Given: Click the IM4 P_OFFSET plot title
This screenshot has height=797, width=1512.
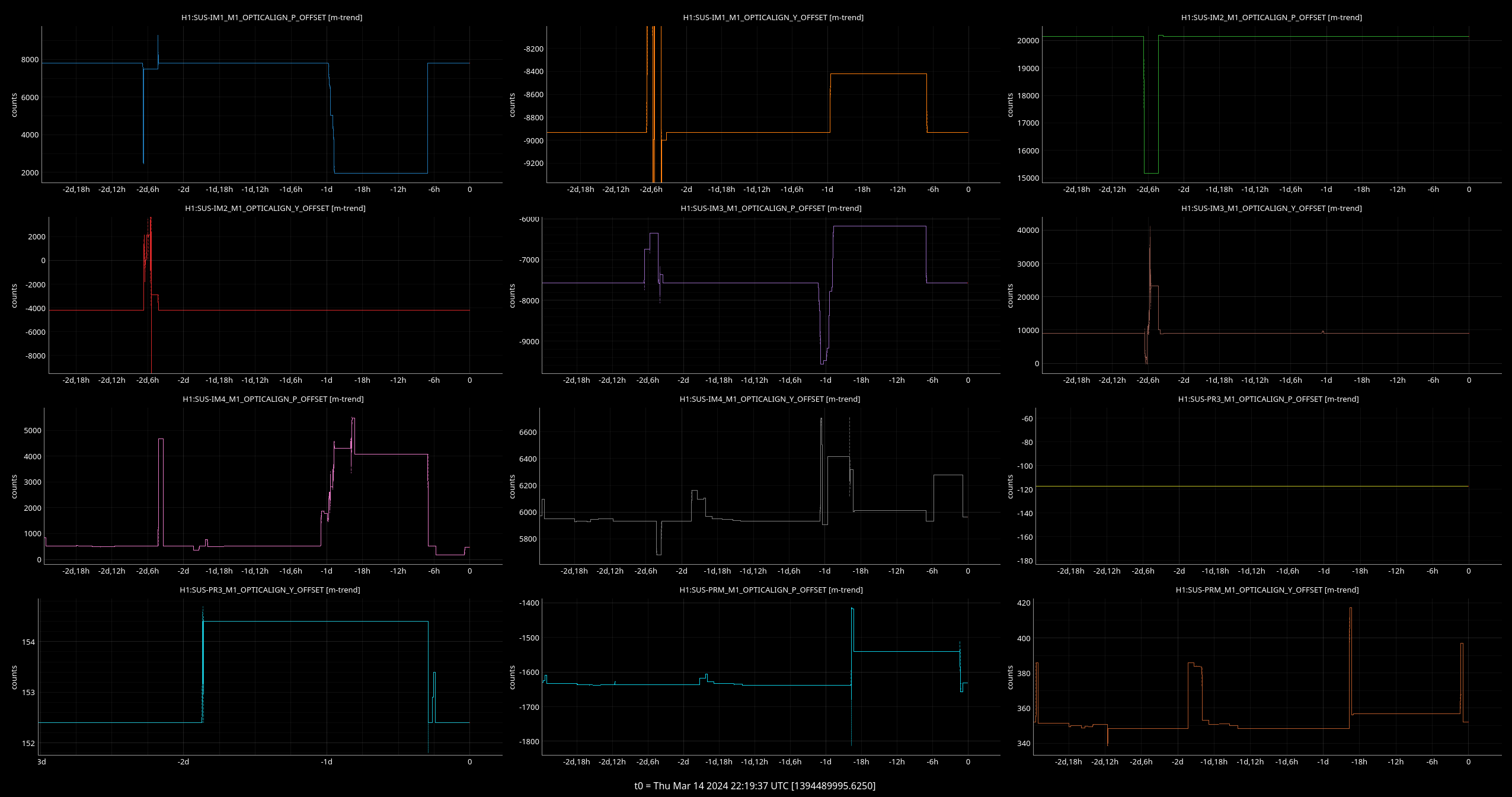Looking at the screenshot, I should tap(273, 399).
